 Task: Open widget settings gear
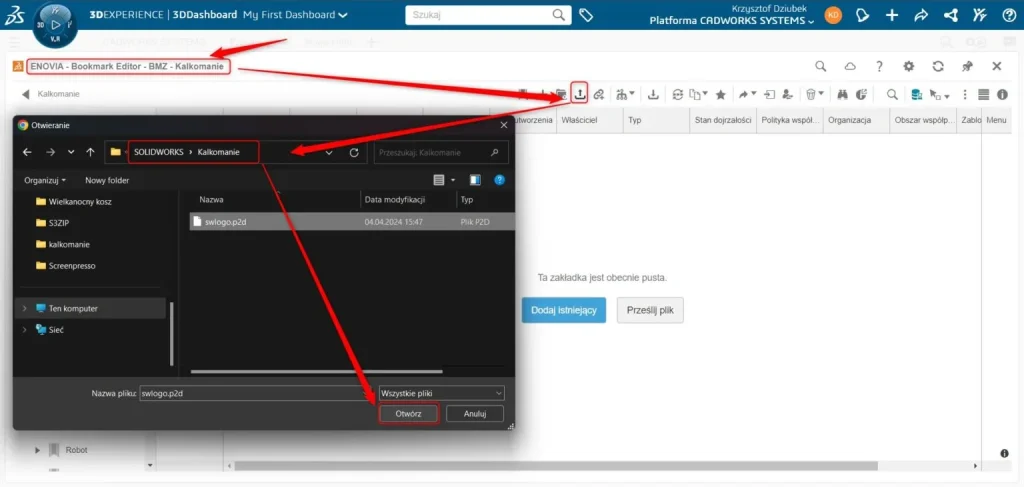coord(908,66)
